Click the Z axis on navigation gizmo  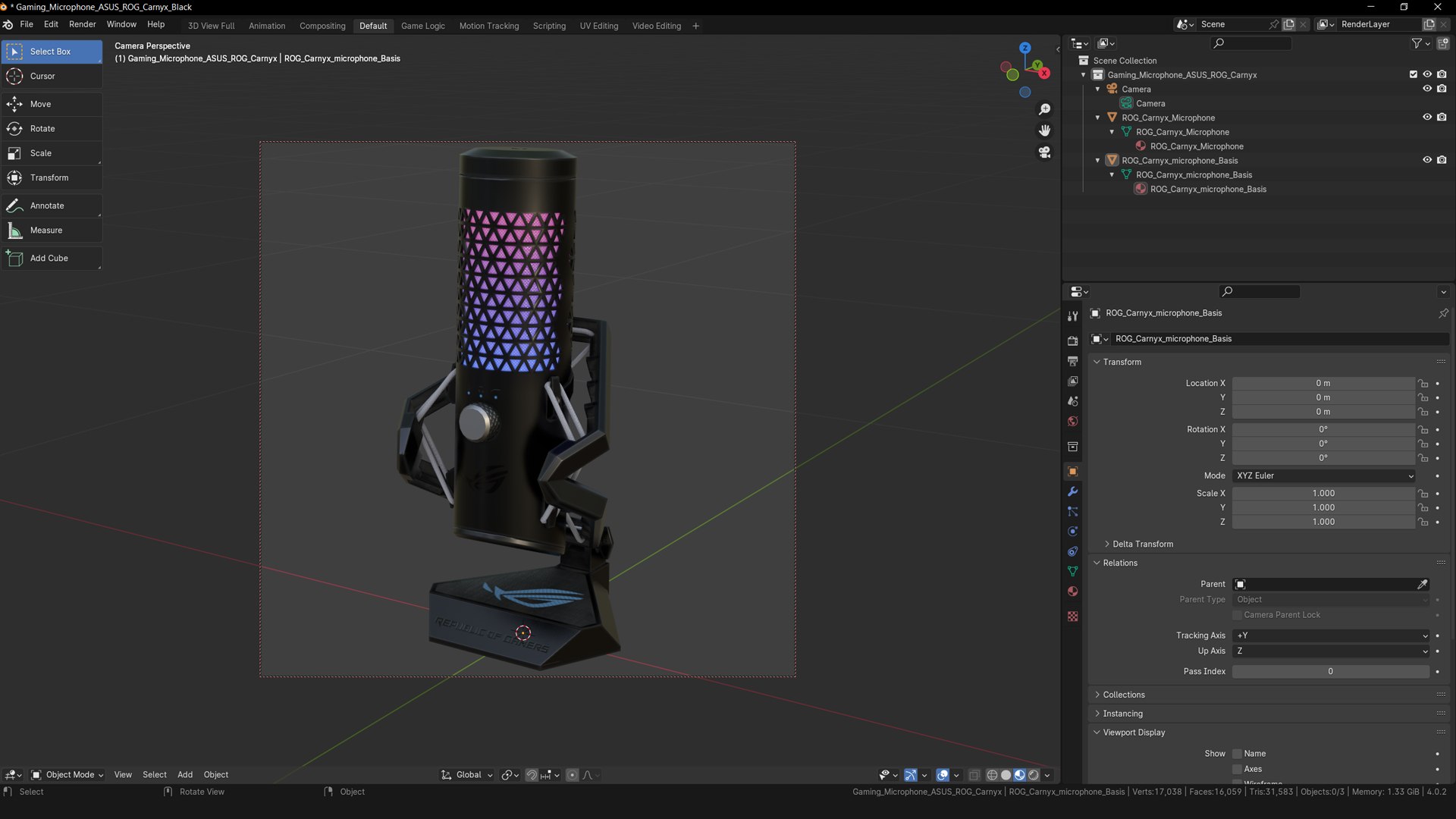pos(1025,48)
